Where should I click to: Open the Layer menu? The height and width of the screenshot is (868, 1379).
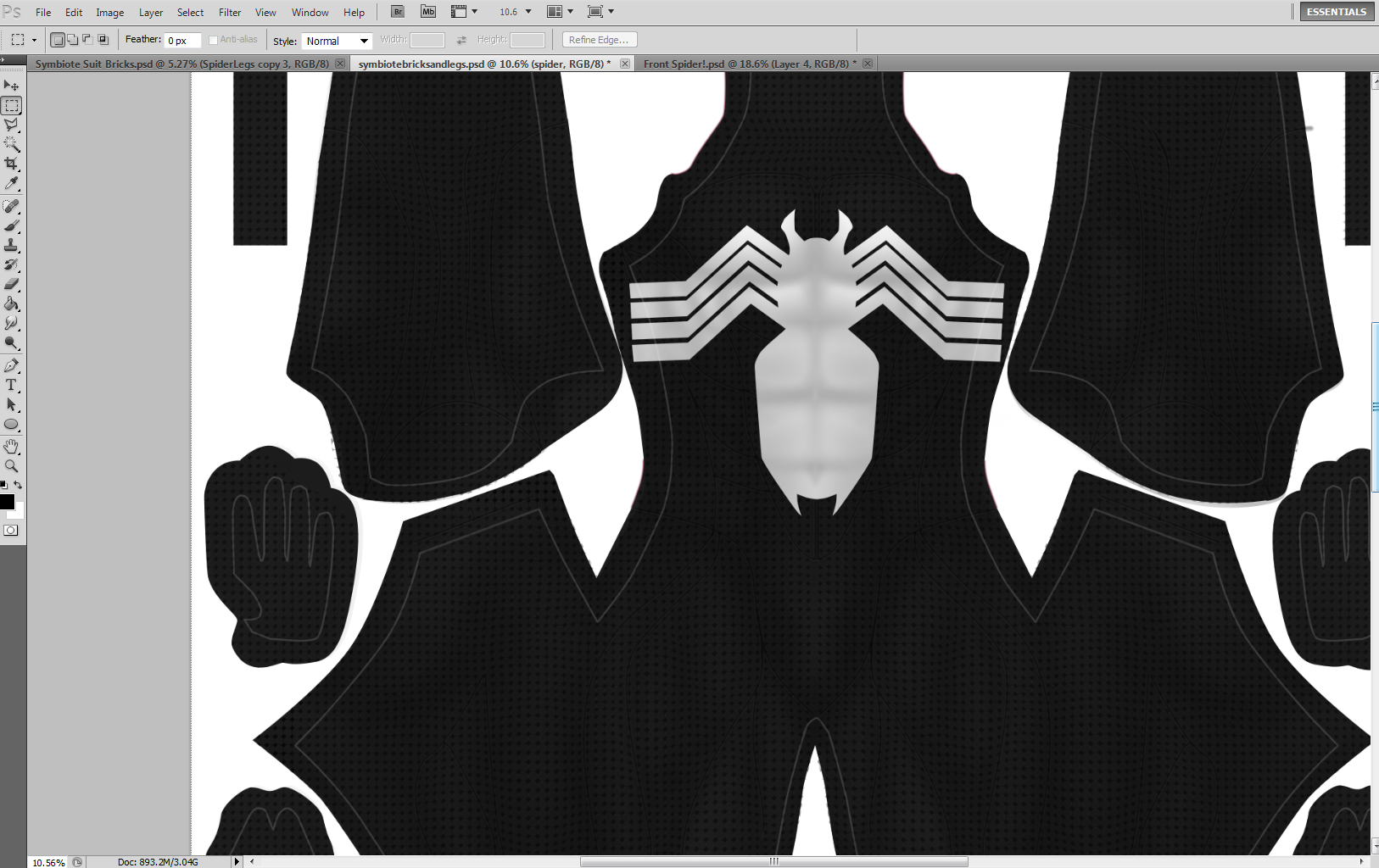[x=151, y=12]
